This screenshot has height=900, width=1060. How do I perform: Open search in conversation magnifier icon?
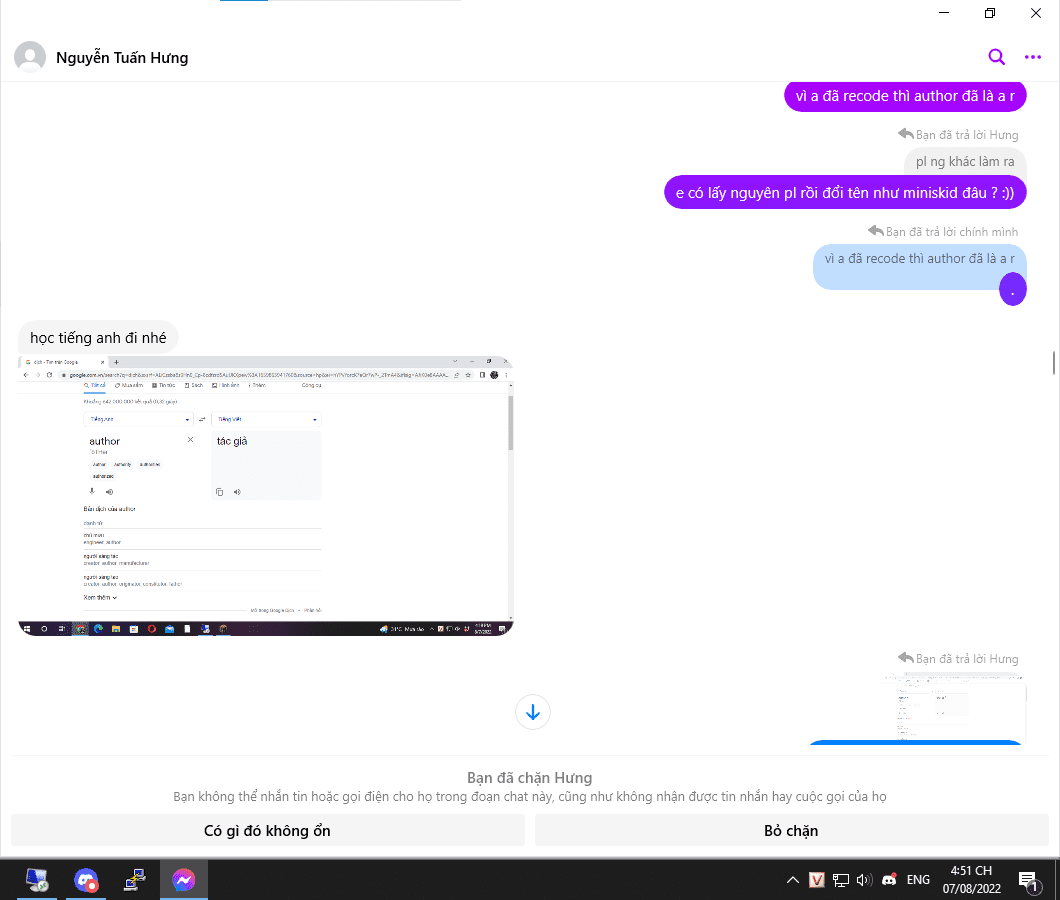(996, 57)
